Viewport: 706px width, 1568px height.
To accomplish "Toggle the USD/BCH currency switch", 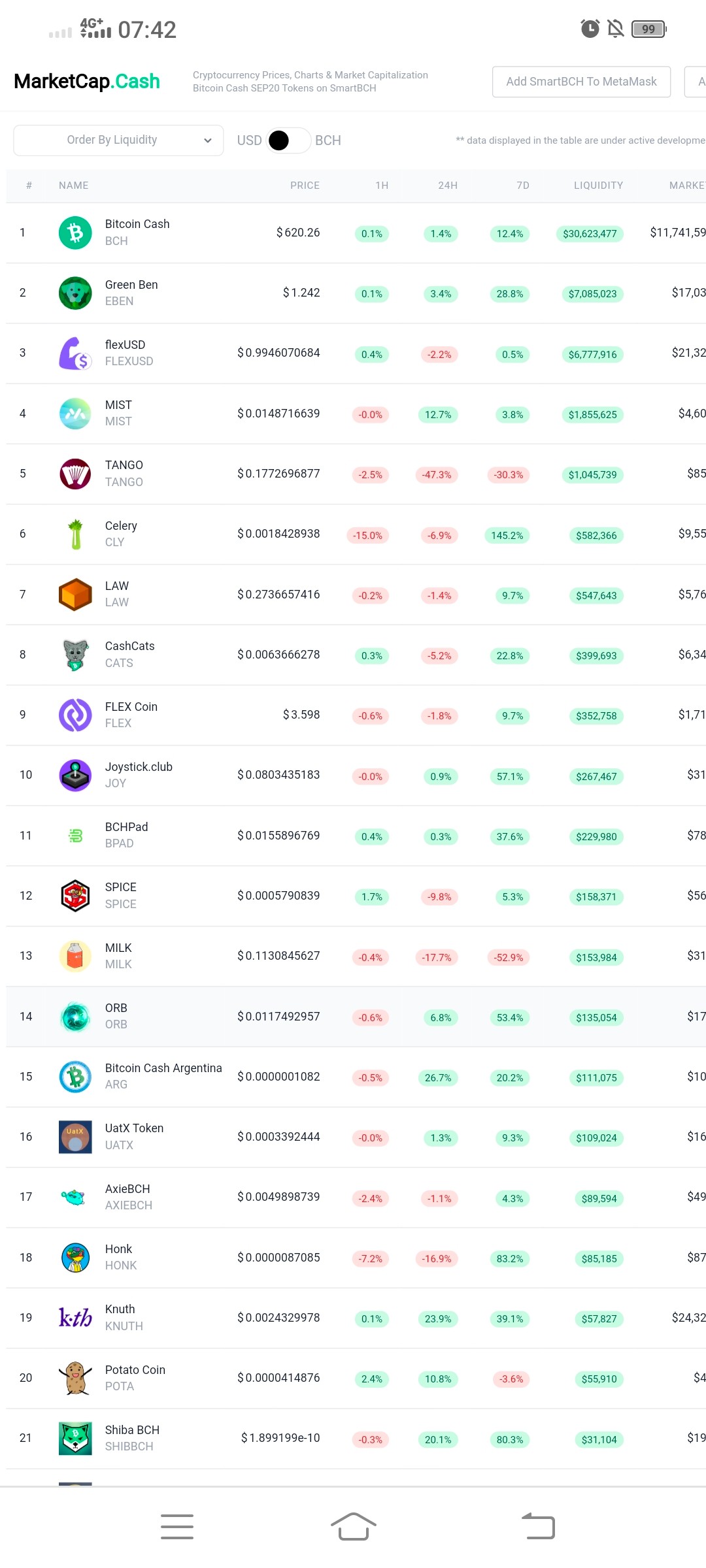I will pos(288,140).
